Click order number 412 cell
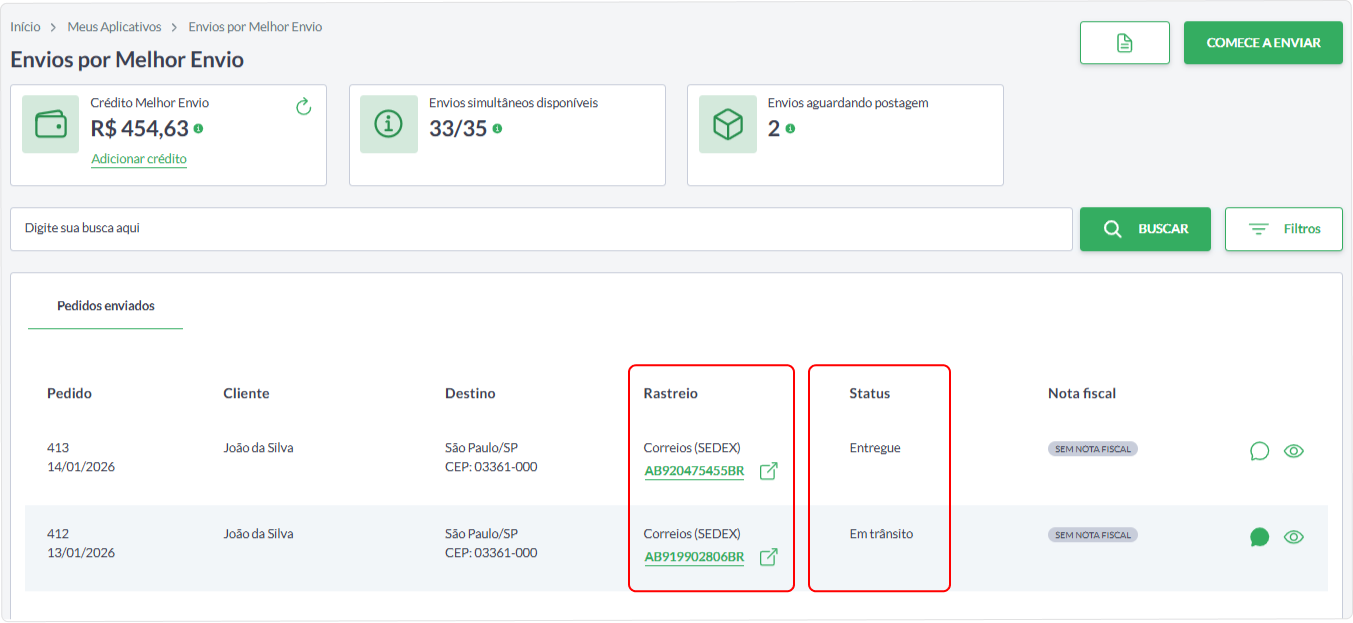Viewport: 1353px width, 623px height. [x=58, y=534]
